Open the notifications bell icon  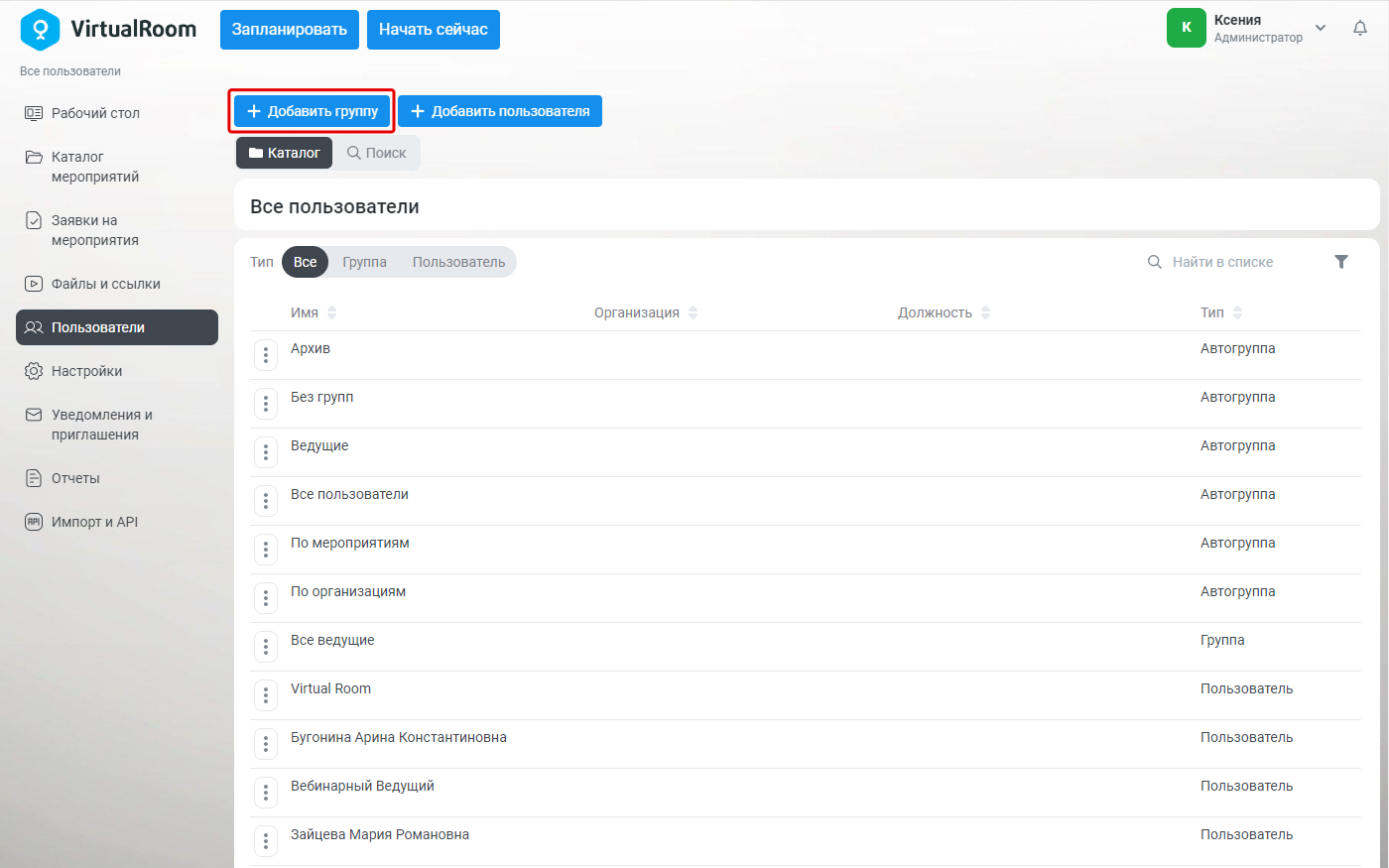tap(1360, 29)
